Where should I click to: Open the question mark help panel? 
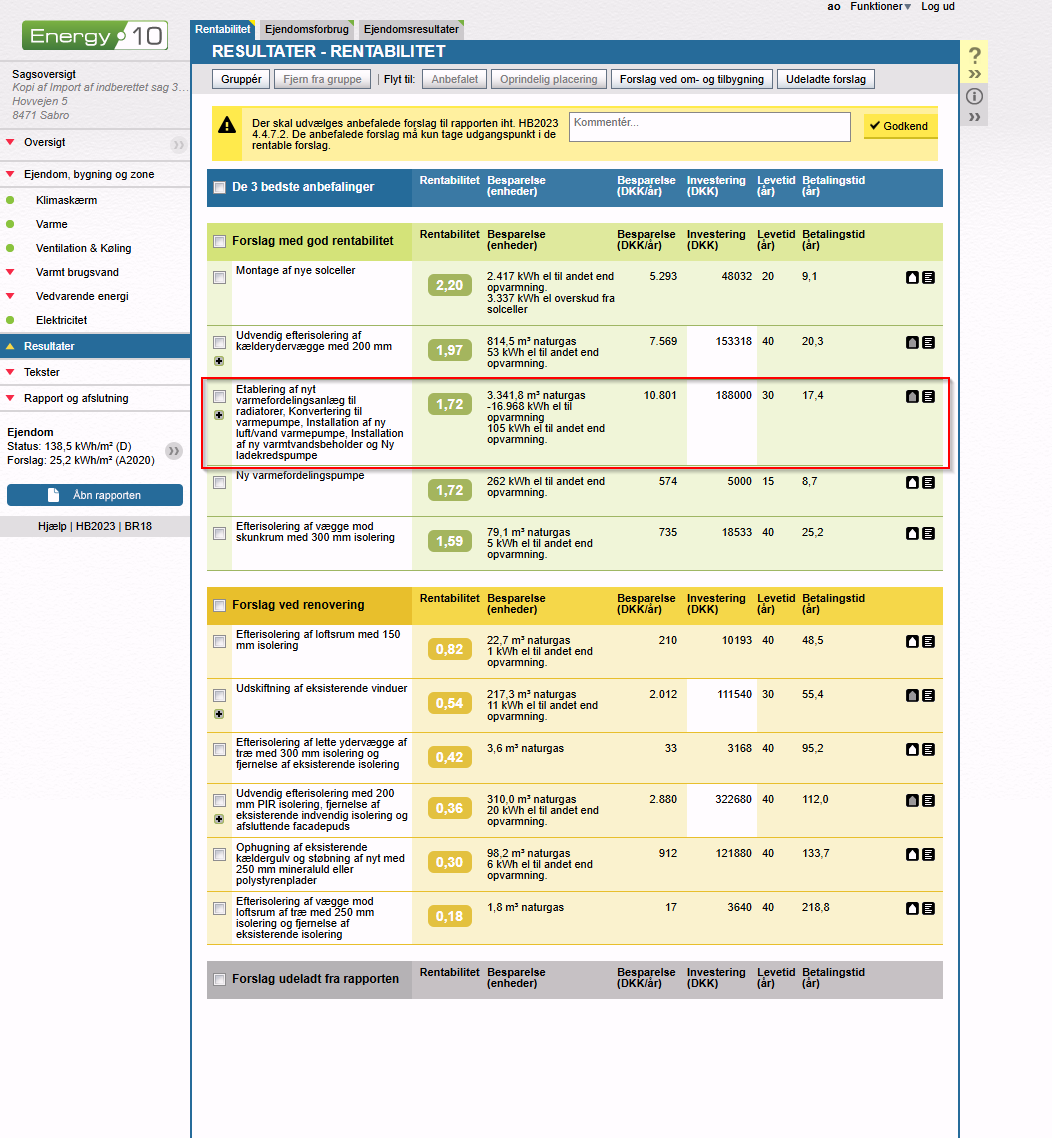coord(975,56)
